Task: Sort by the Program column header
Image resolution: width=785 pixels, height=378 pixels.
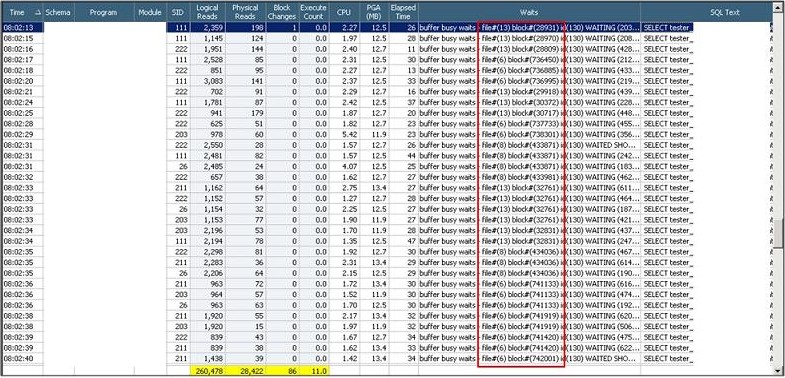Action: click(104, 13)
